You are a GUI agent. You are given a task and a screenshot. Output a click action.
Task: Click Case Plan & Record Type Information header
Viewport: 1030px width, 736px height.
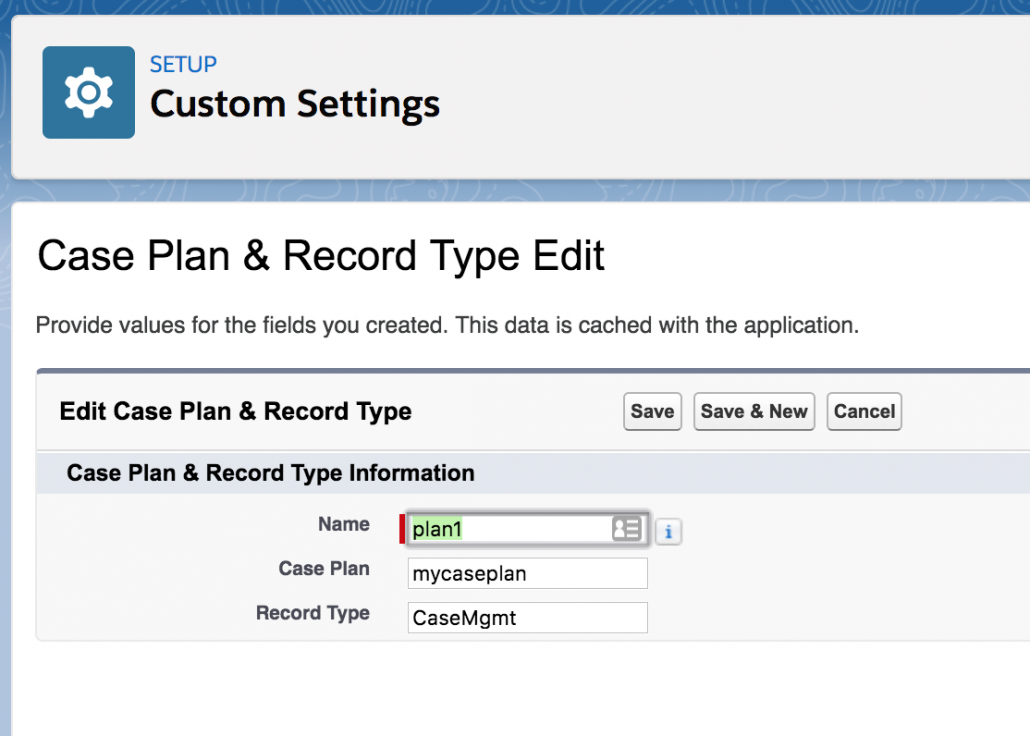(271, 473)
